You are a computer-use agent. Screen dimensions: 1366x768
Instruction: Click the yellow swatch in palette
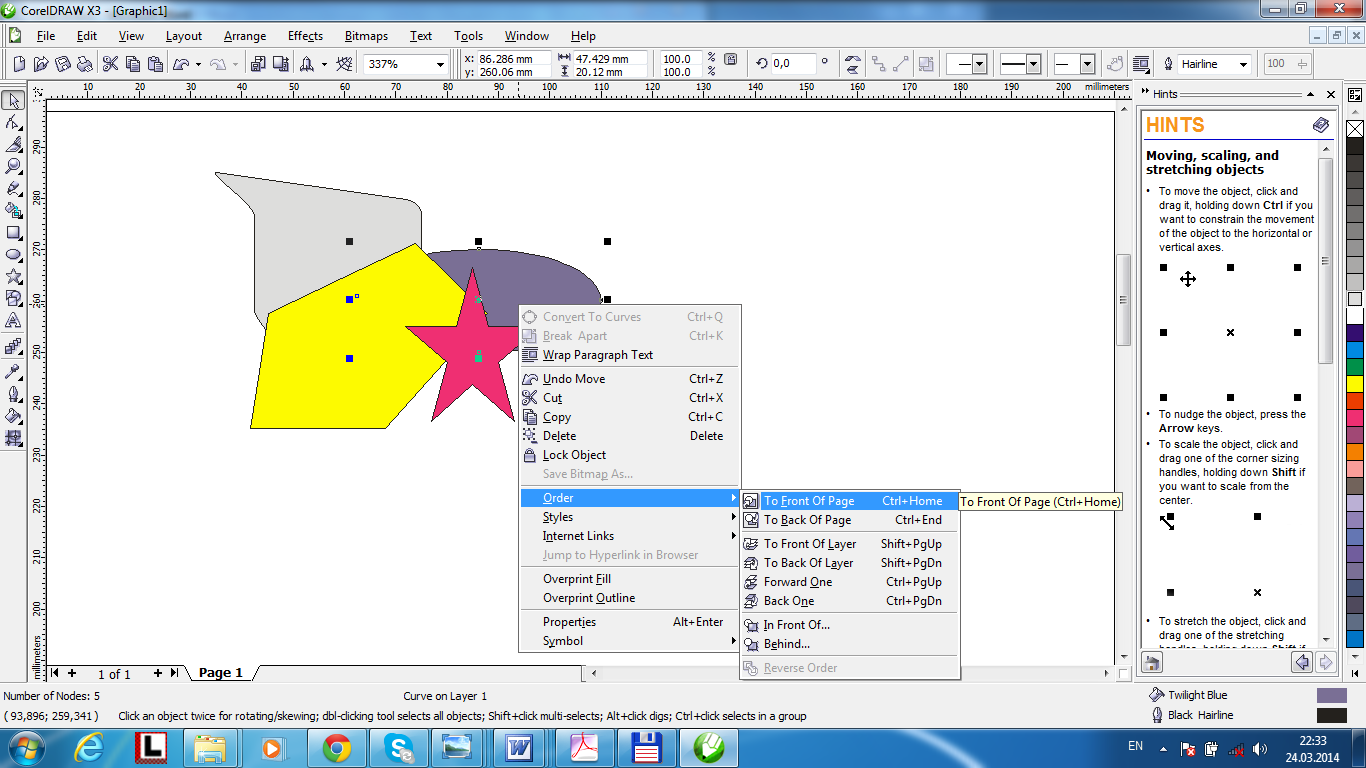[x=1355, y=383]
